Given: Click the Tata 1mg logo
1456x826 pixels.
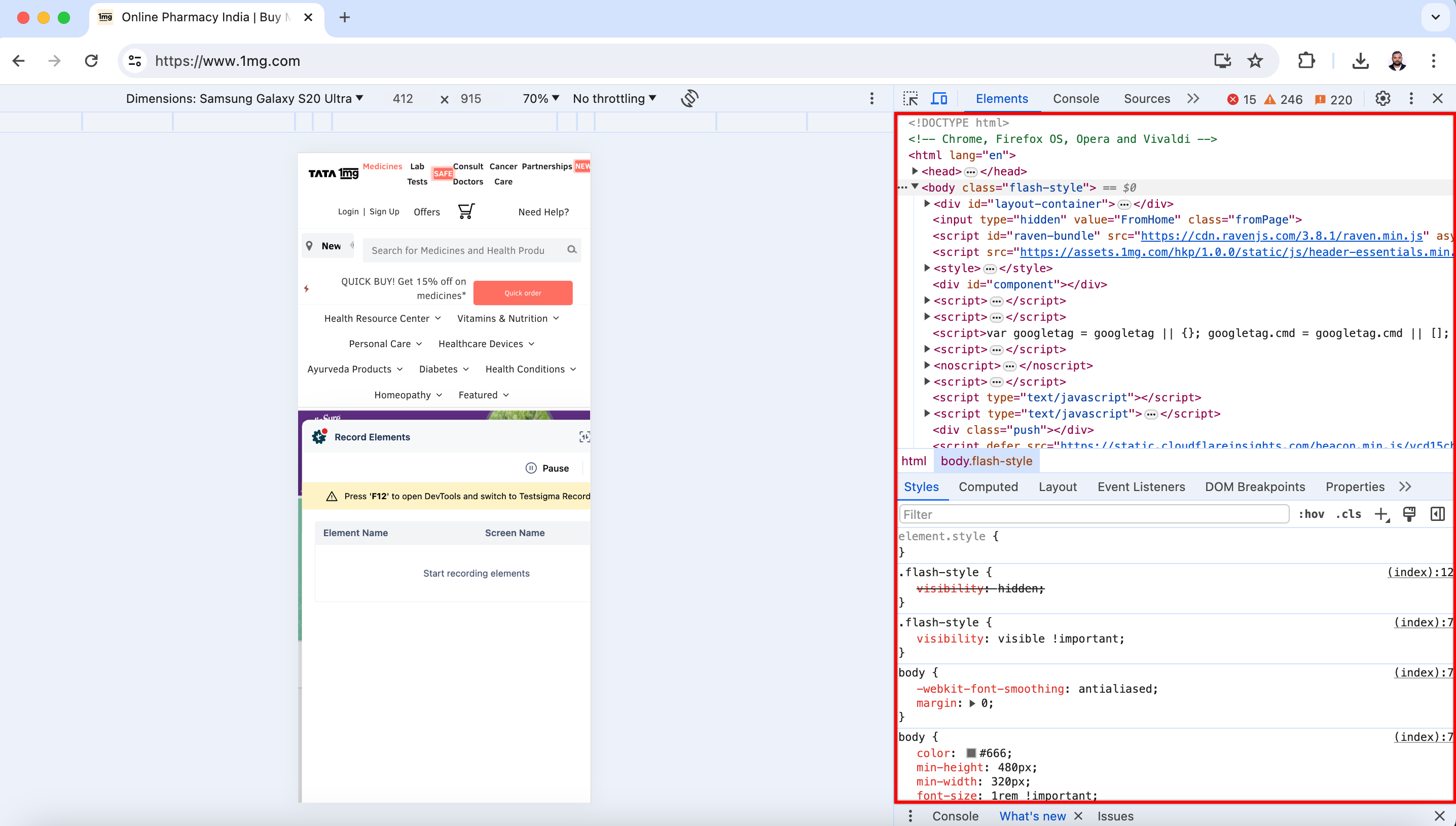Looking at the screenshot, I should (333, 173).
